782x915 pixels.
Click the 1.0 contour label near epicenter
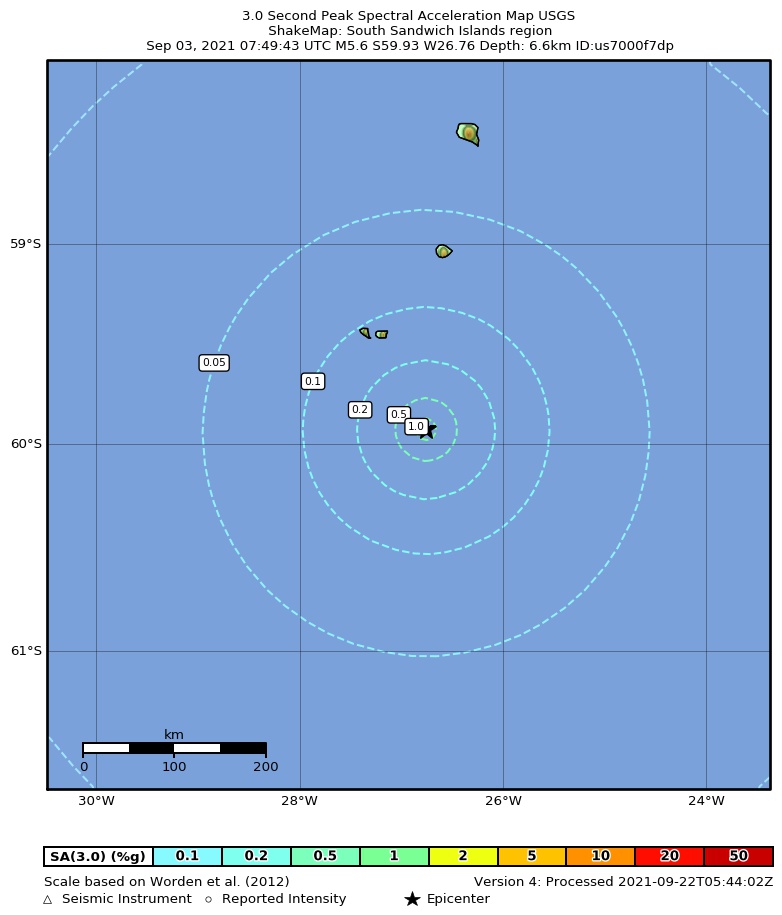(416, 426)
